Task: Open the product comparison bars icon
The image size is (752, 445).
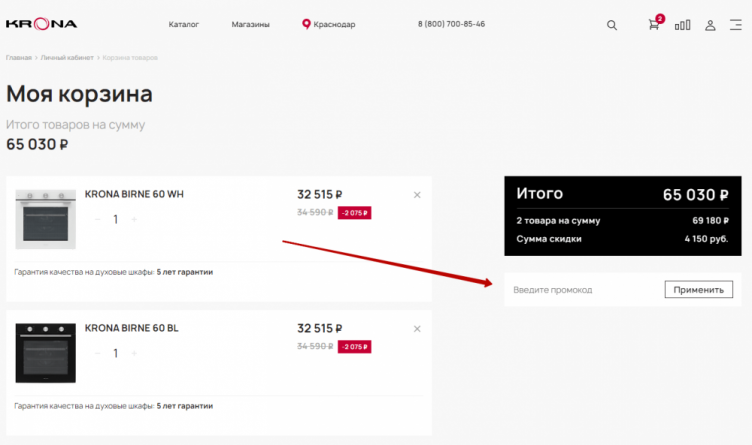Action: (682, 25)
